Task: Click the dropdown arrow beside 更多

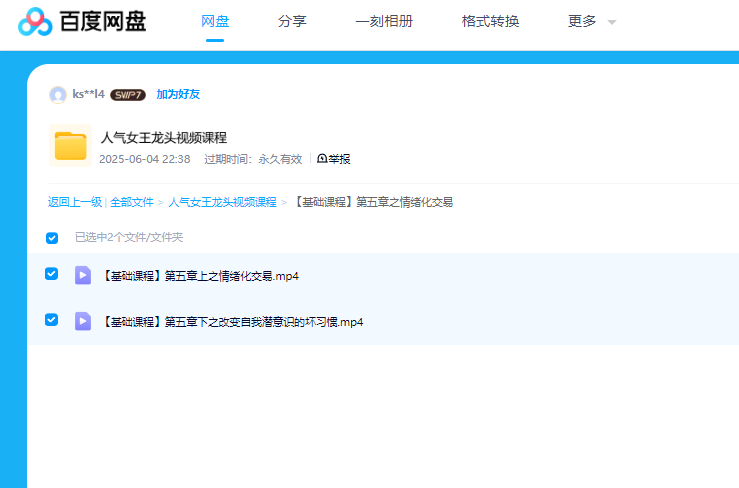Action: [x=612, y=22]
